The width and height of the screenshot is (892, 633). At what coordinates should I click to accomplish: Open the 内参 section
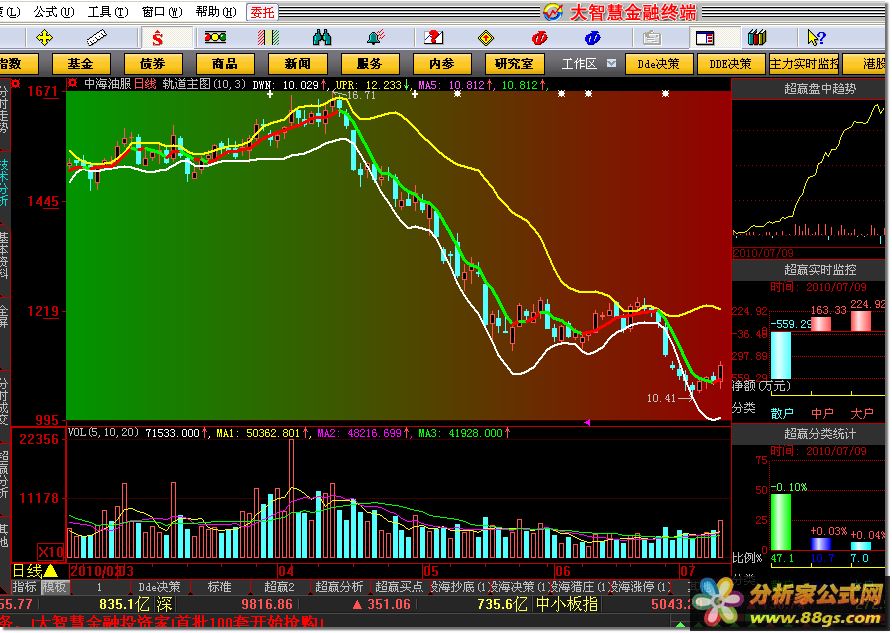442,64
